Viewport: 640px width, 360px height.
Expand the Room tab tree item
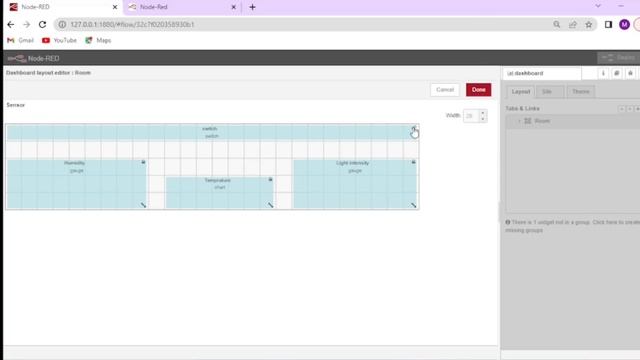[519, 121]
